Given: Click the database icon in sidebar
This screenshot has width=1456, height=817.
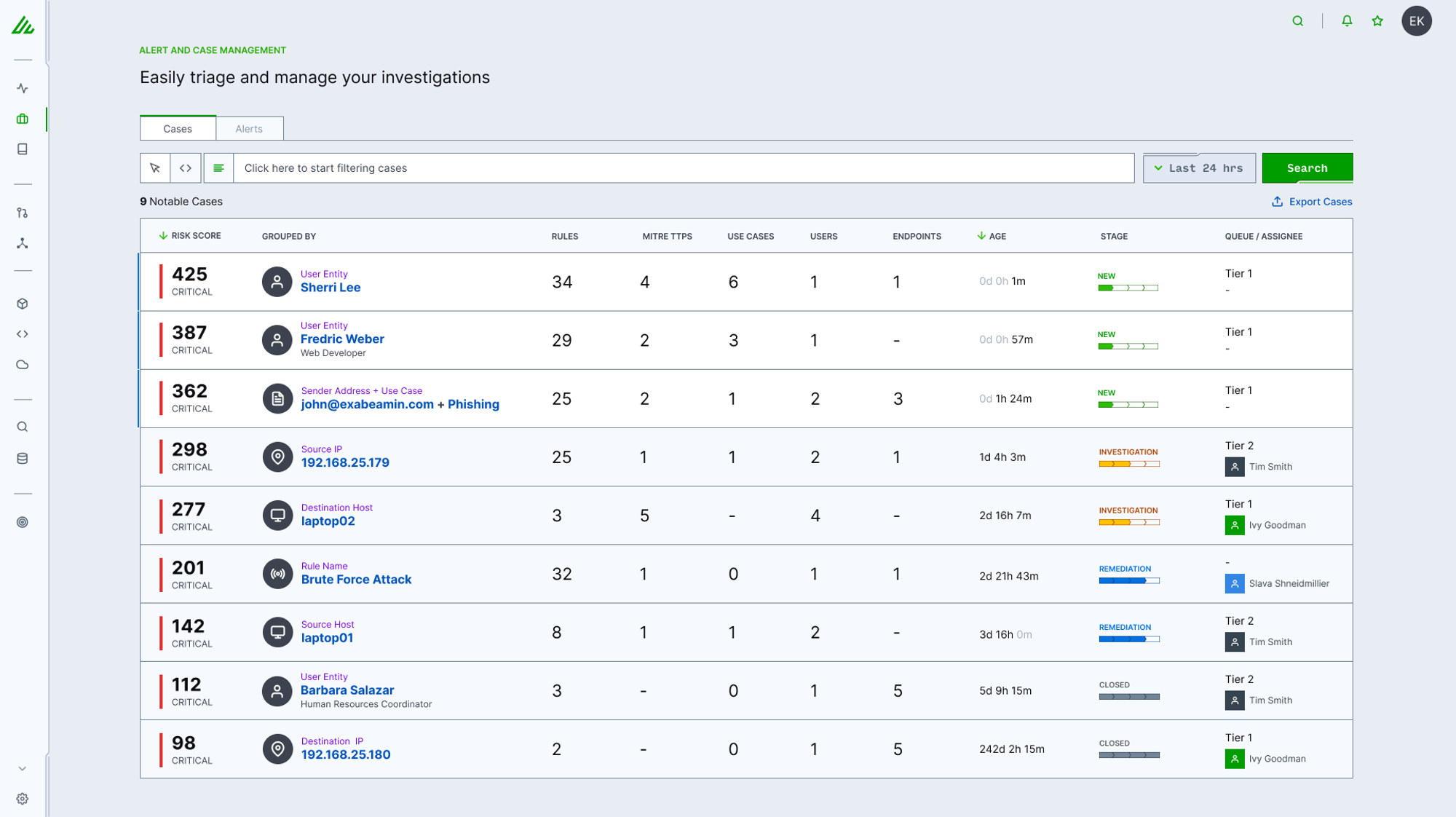Looking at the screenshot, I should [x=23, y=459].
